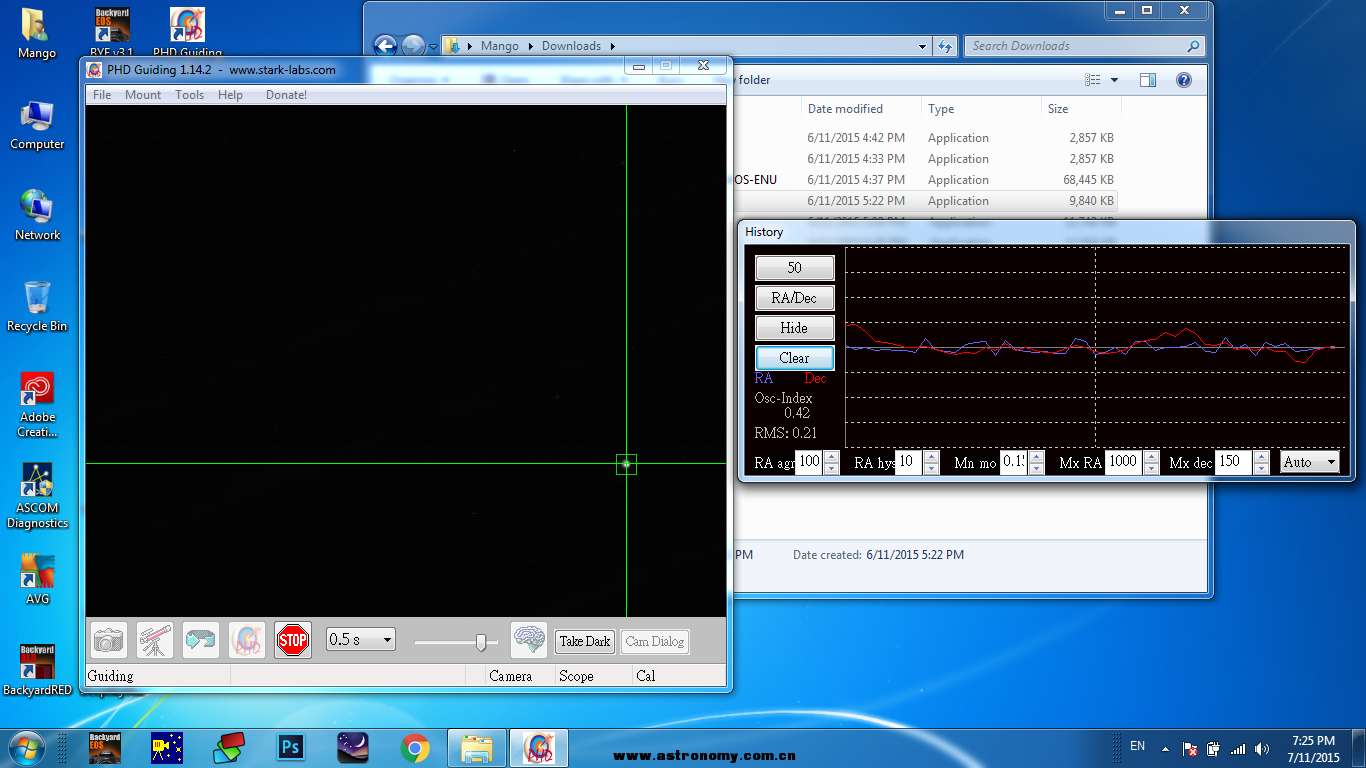Click the camera connect icon in PHD

[108, 640]
